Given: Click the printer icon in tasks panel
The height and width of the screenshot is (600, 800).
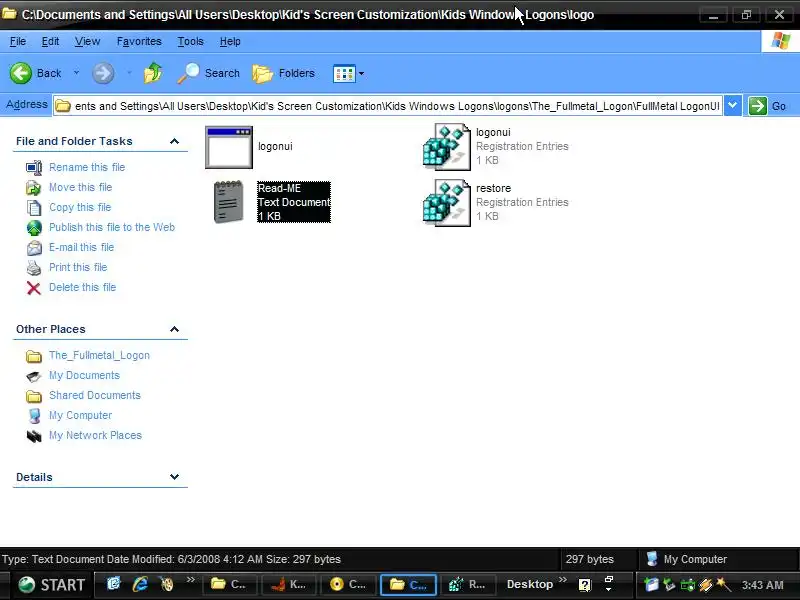Looking at the screenshot, I should tap(34, 268).
